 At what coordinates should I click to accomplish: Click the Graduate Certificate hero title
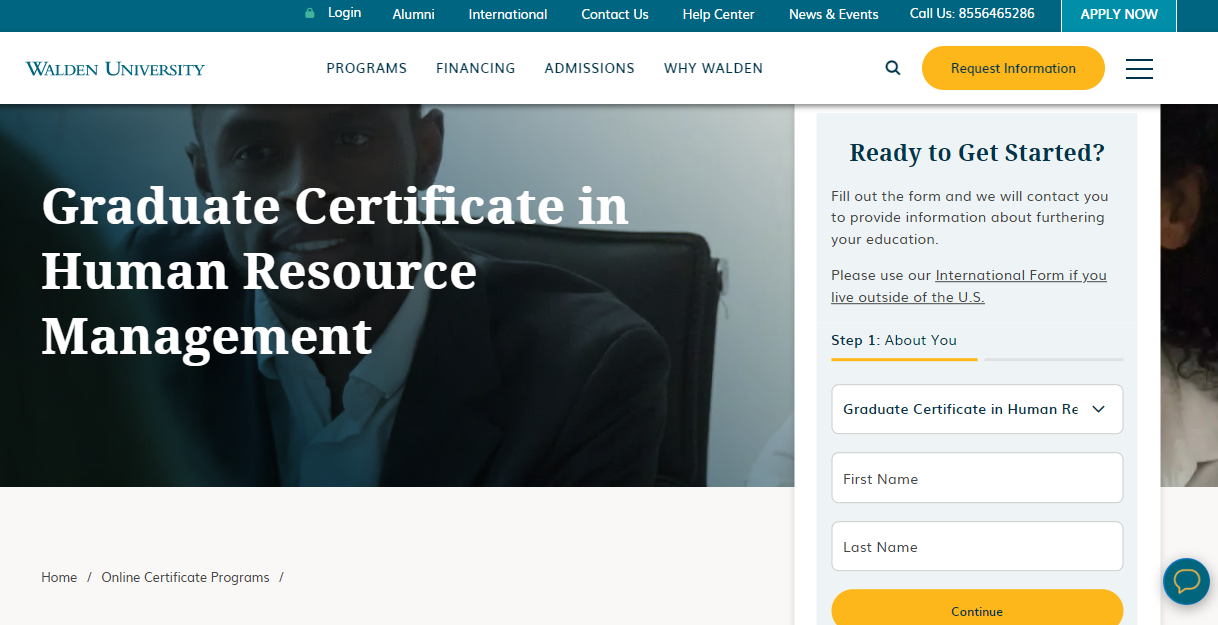[335, 270]
